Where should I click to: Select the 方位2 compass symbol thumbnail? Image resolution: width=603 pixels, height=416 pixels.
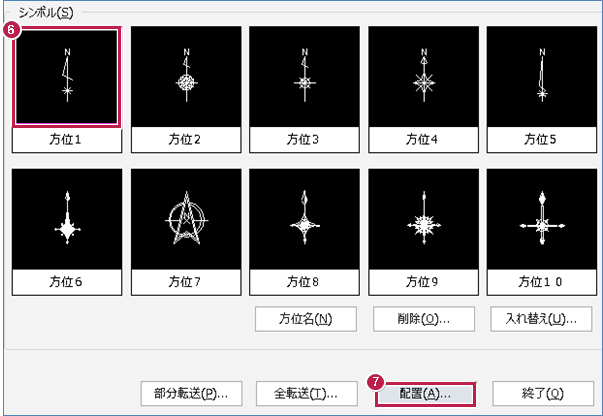[186, 77]
